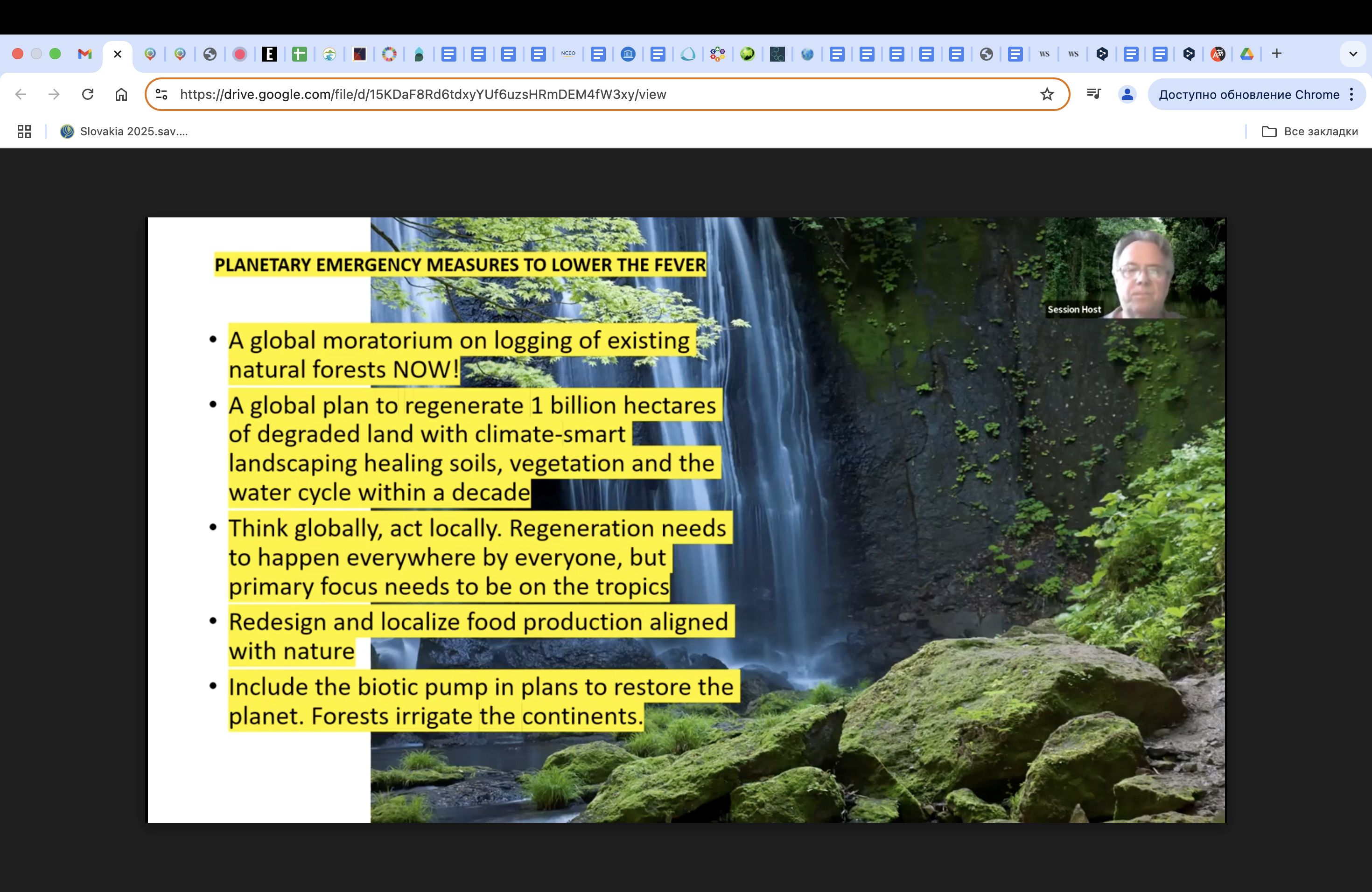Viewport: 1372px width, 892px height.
Task: Open the apps grid in bookmarks bar
Action: [24, 132]
